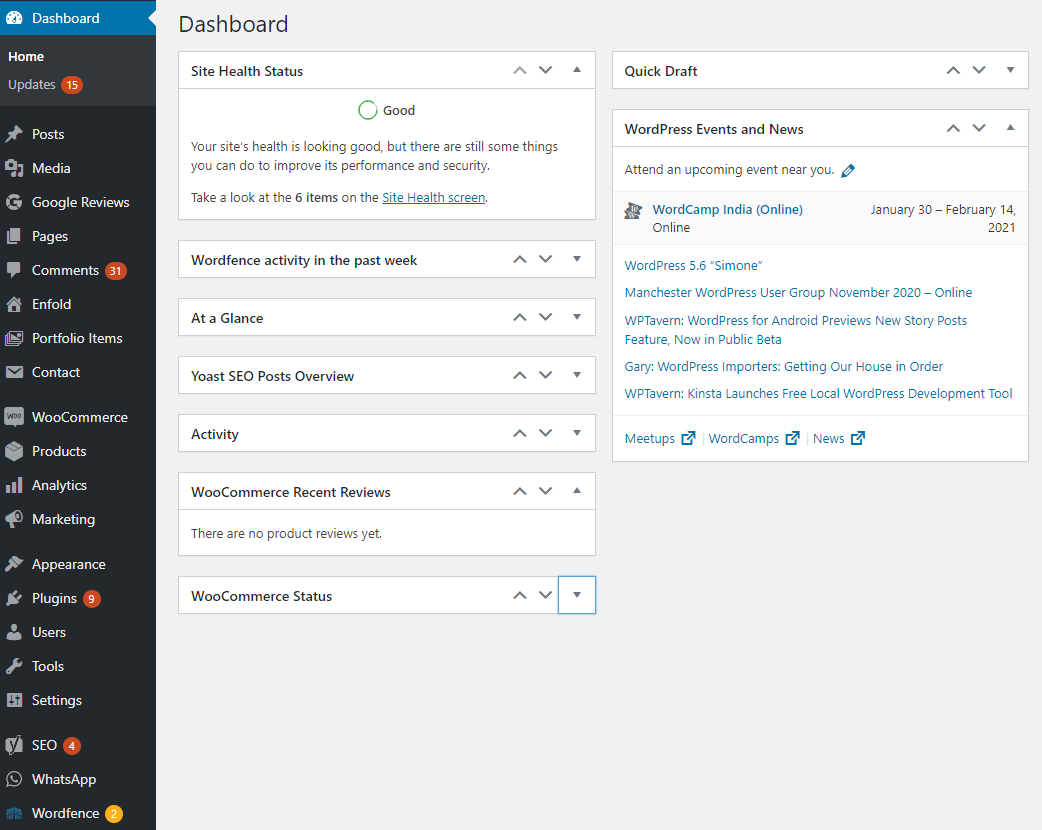This screenshot has width=1042, height=830.
Task: Click the WooCommerce logo icon
Action: coord(14,417)
